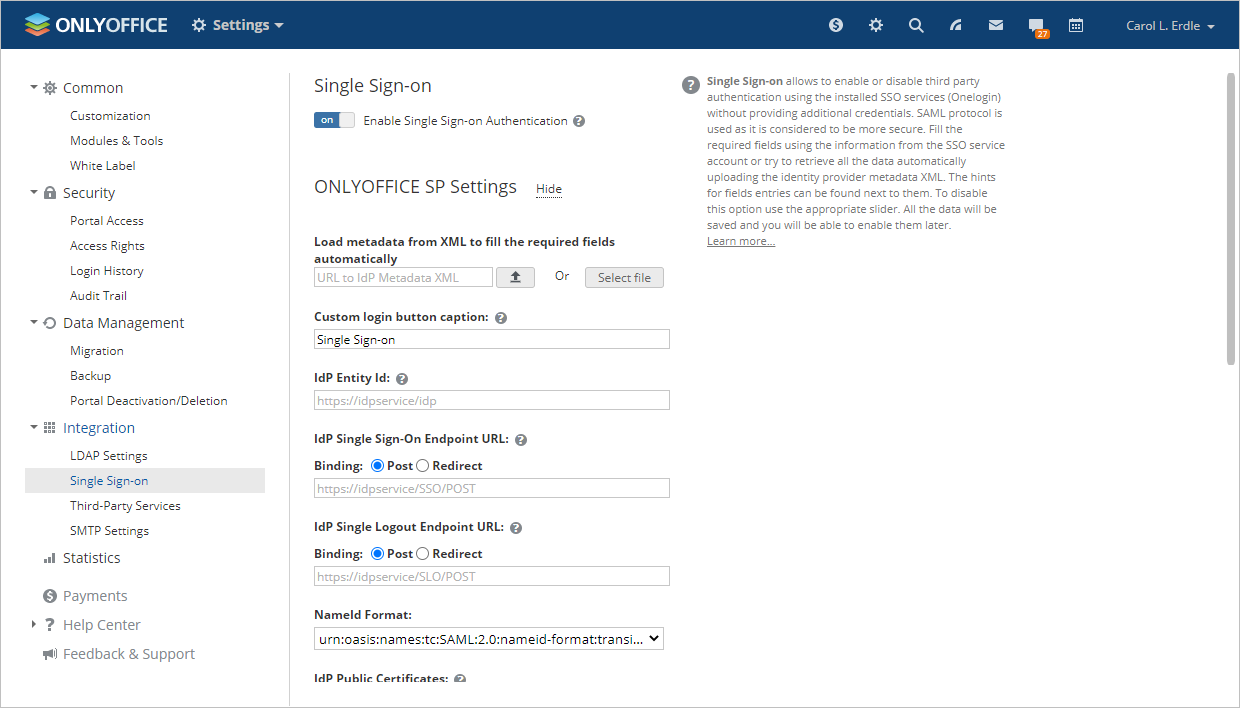The image size is (1240, 708).
Task: Click the Help Center question mark icon
Action: (50, 625)
